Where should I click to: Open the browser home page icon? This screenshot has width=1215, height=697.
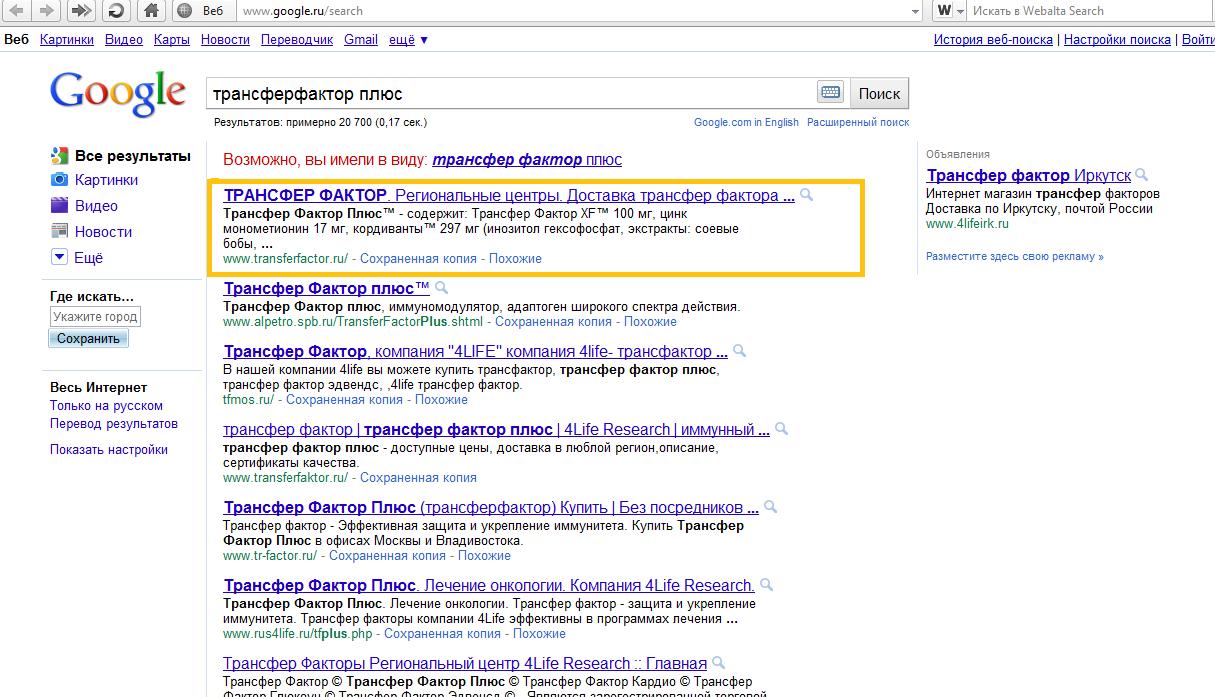click(150, 11)
